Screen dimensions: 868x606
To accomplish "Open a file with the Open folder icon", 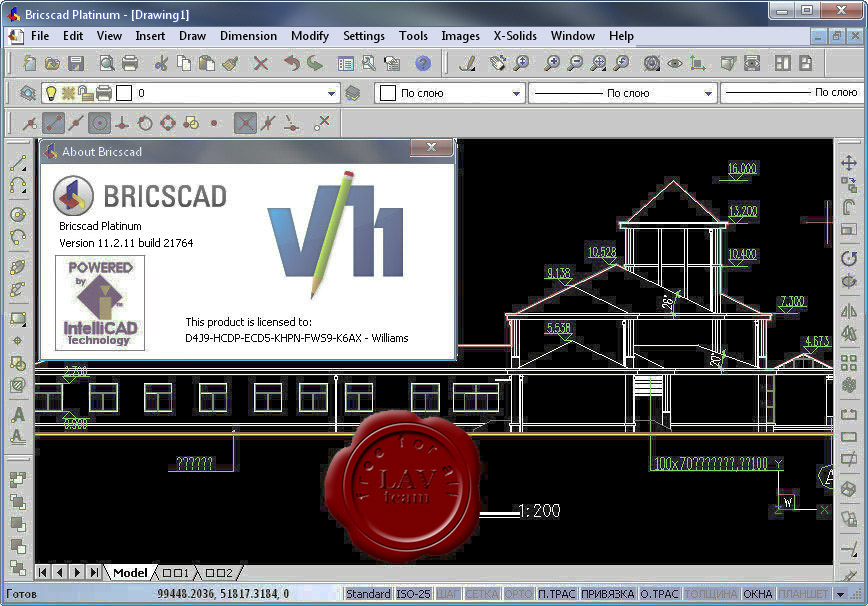I will (53, 63).
